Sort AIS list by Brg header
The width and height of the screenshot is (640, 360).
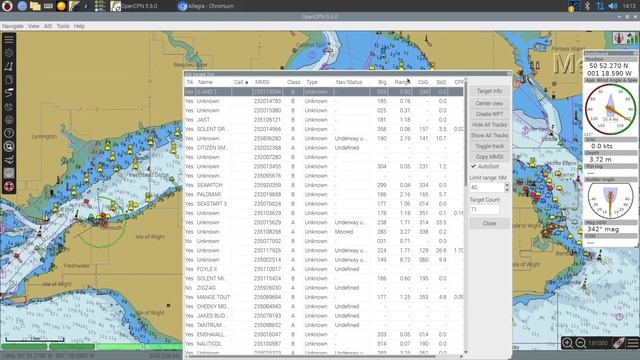point(382,82)
